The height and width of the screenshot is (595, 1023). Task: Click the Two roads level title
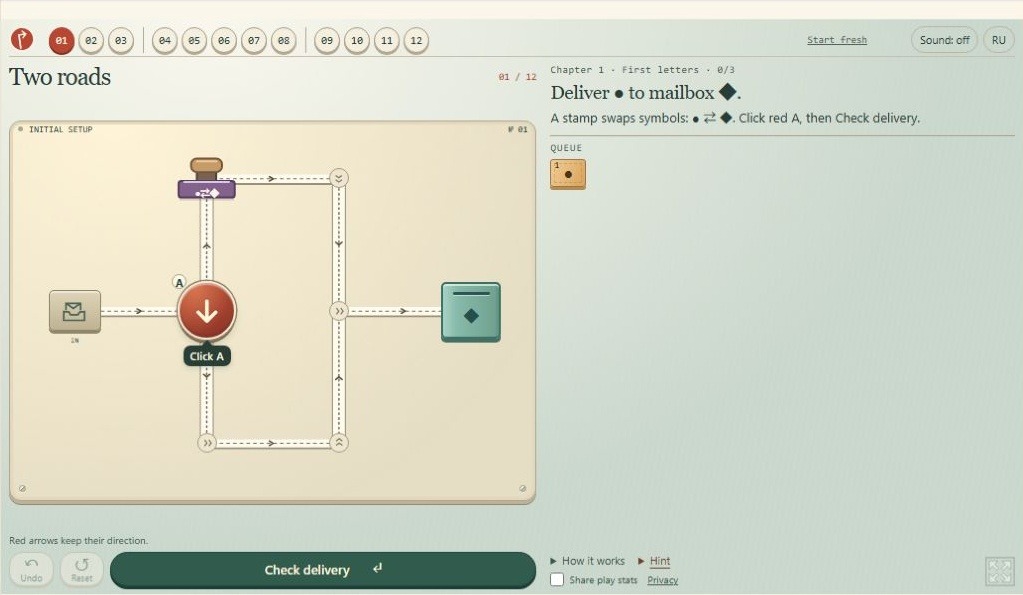point(60,77)
